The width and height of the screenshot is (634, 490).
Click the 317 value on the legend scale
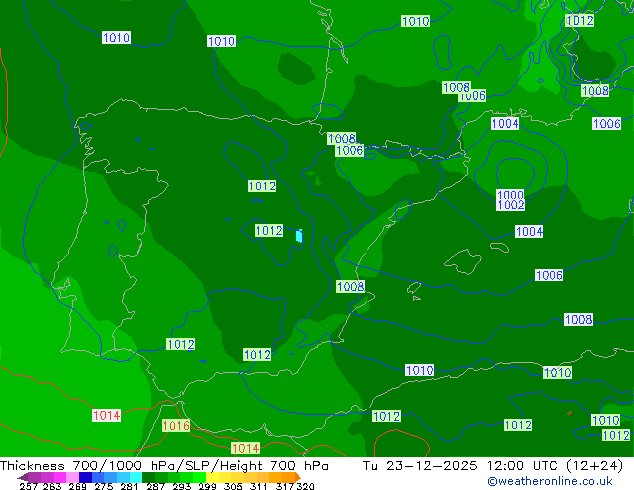pyautogui.click(x=285, y=486)
